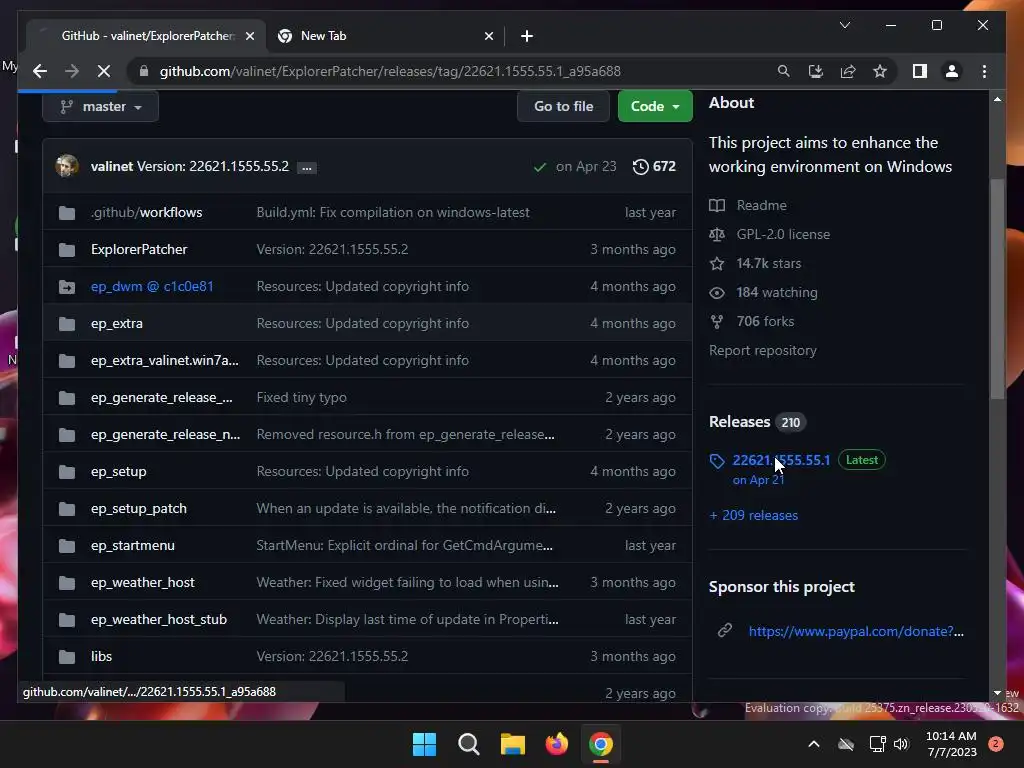Open the PayPal donate sponsor link
The width and height of the screenshot is (1024, 768).
[x=856, y=632]
